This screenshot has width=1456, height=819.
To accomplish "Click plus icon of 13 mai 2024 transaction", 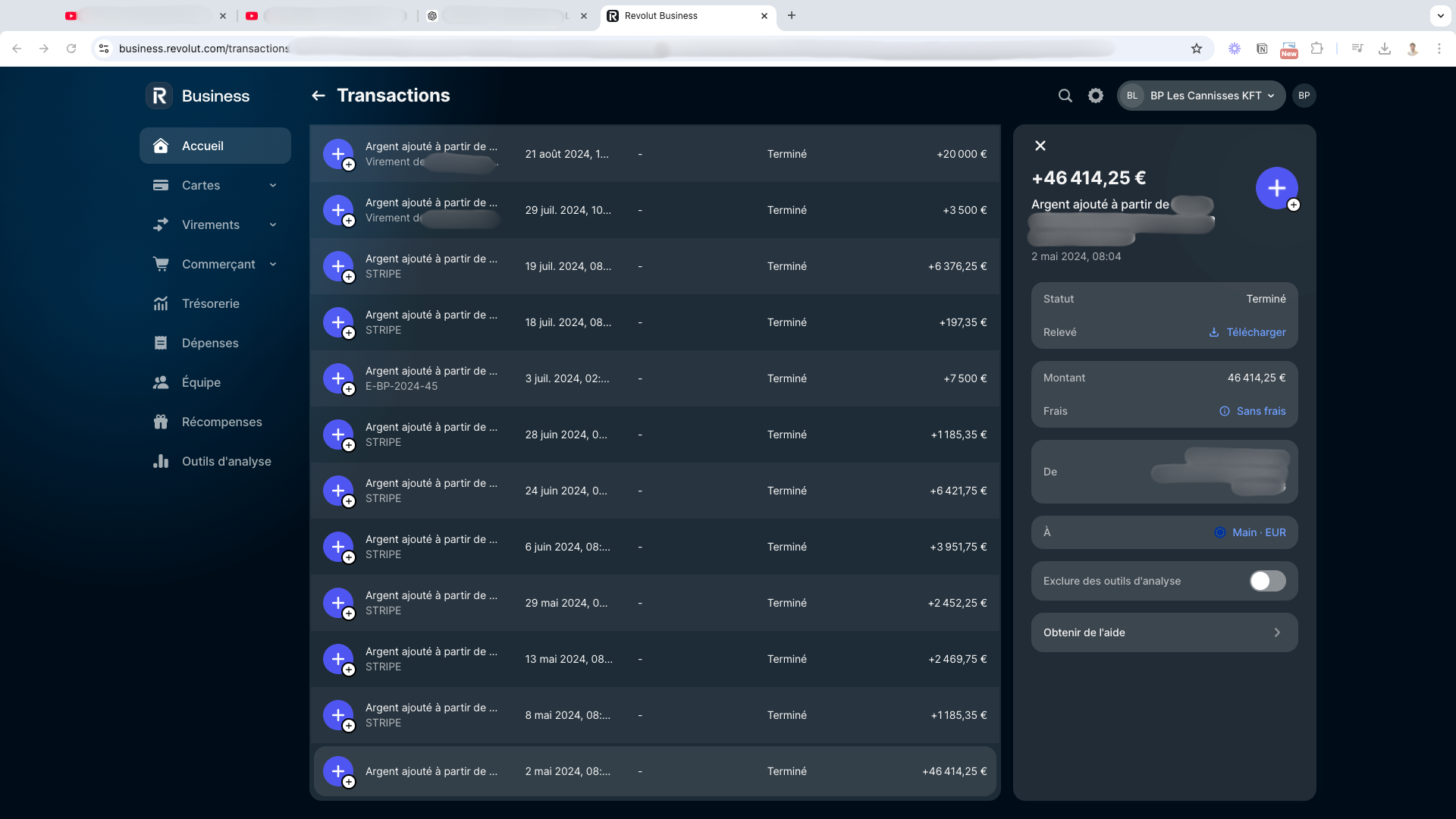I will pos(338,659).
